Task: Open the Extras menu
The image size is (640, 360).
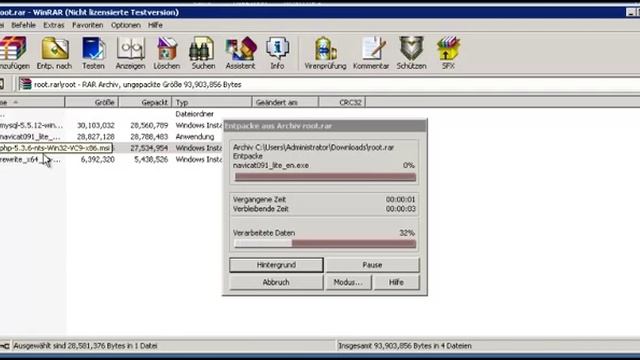Action: [53, 25]
